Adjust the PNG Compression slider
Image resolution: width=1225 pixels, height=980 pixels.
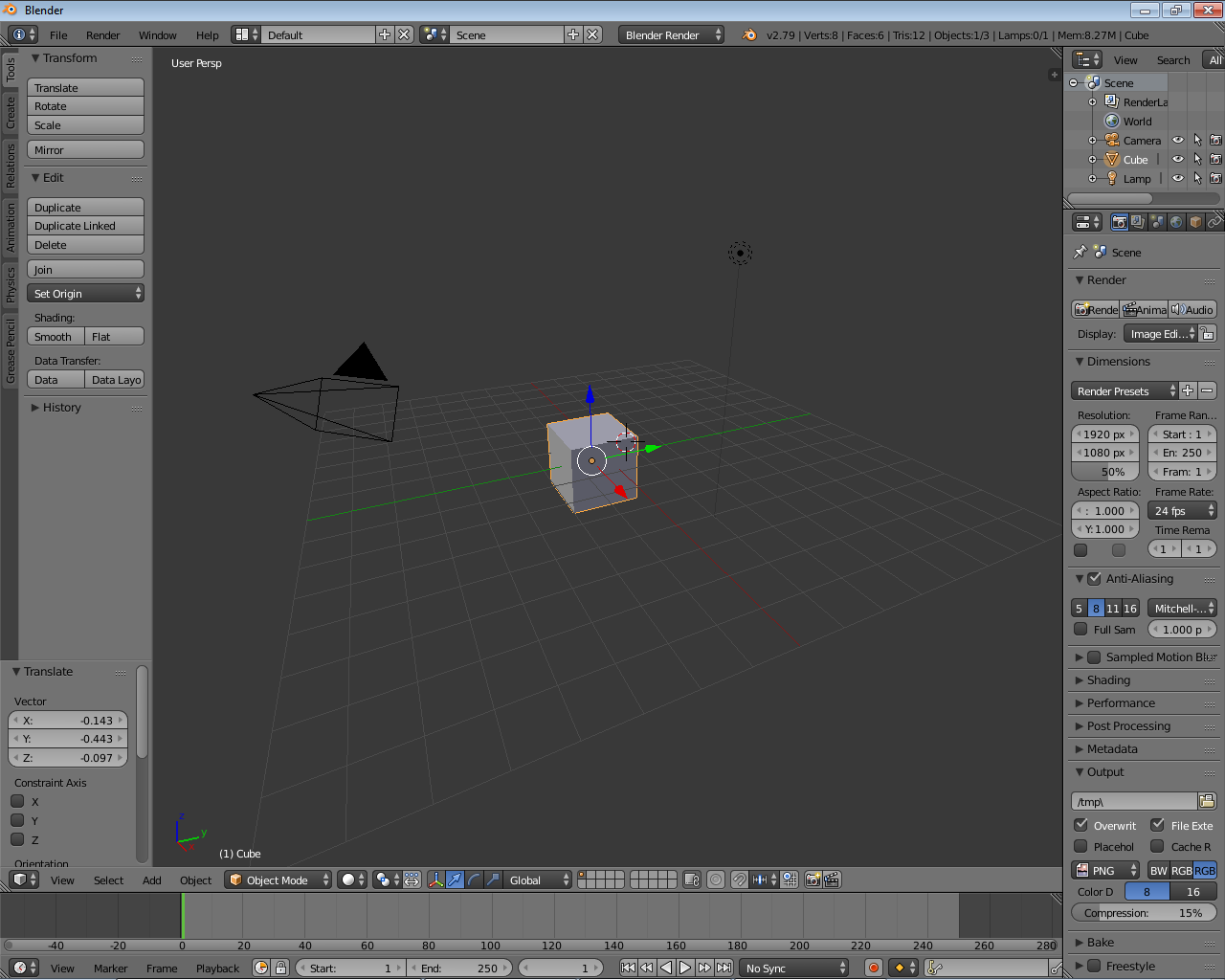(x=1144, y=913)
